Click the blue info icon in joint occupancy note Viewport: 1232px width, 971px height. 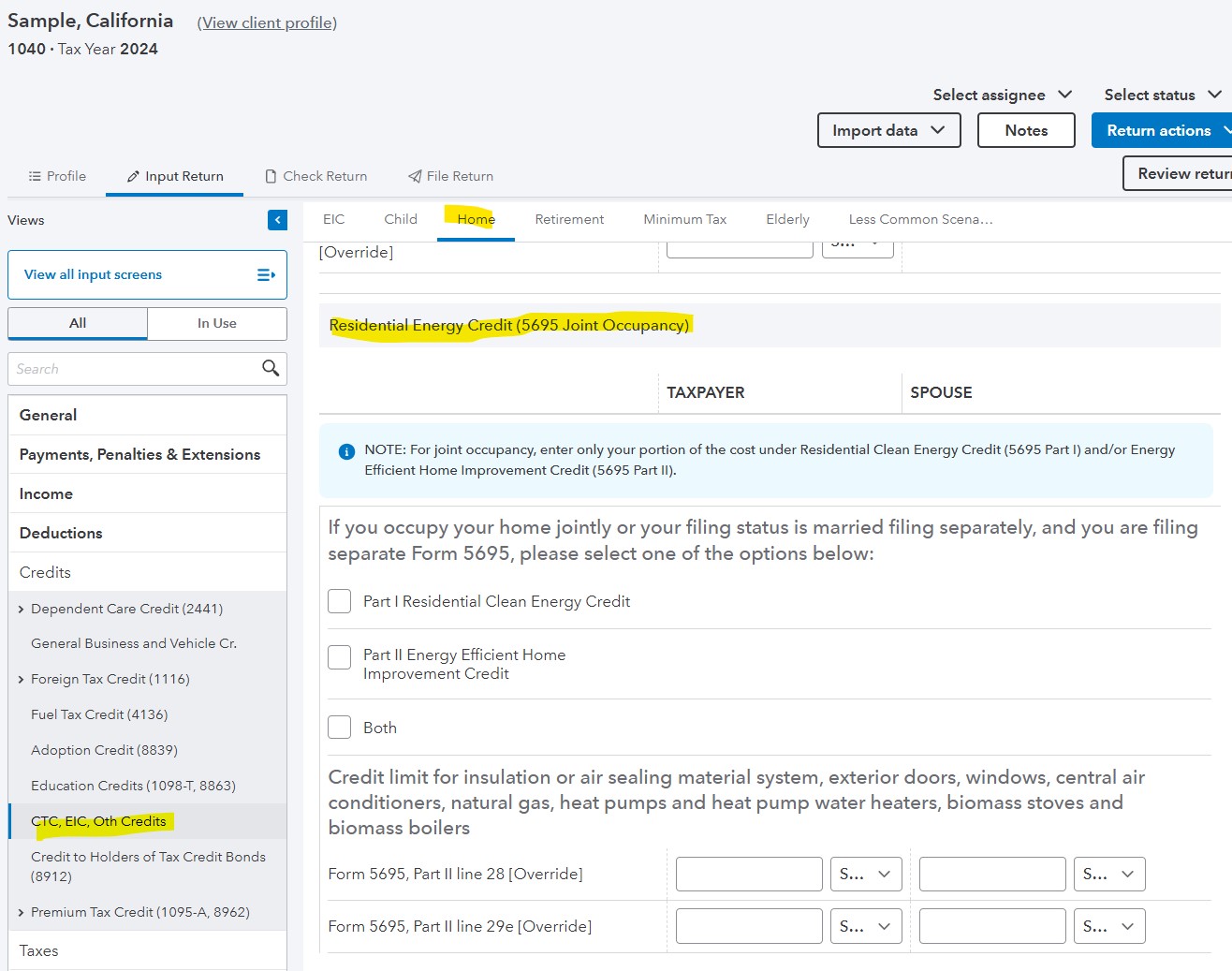345,450
